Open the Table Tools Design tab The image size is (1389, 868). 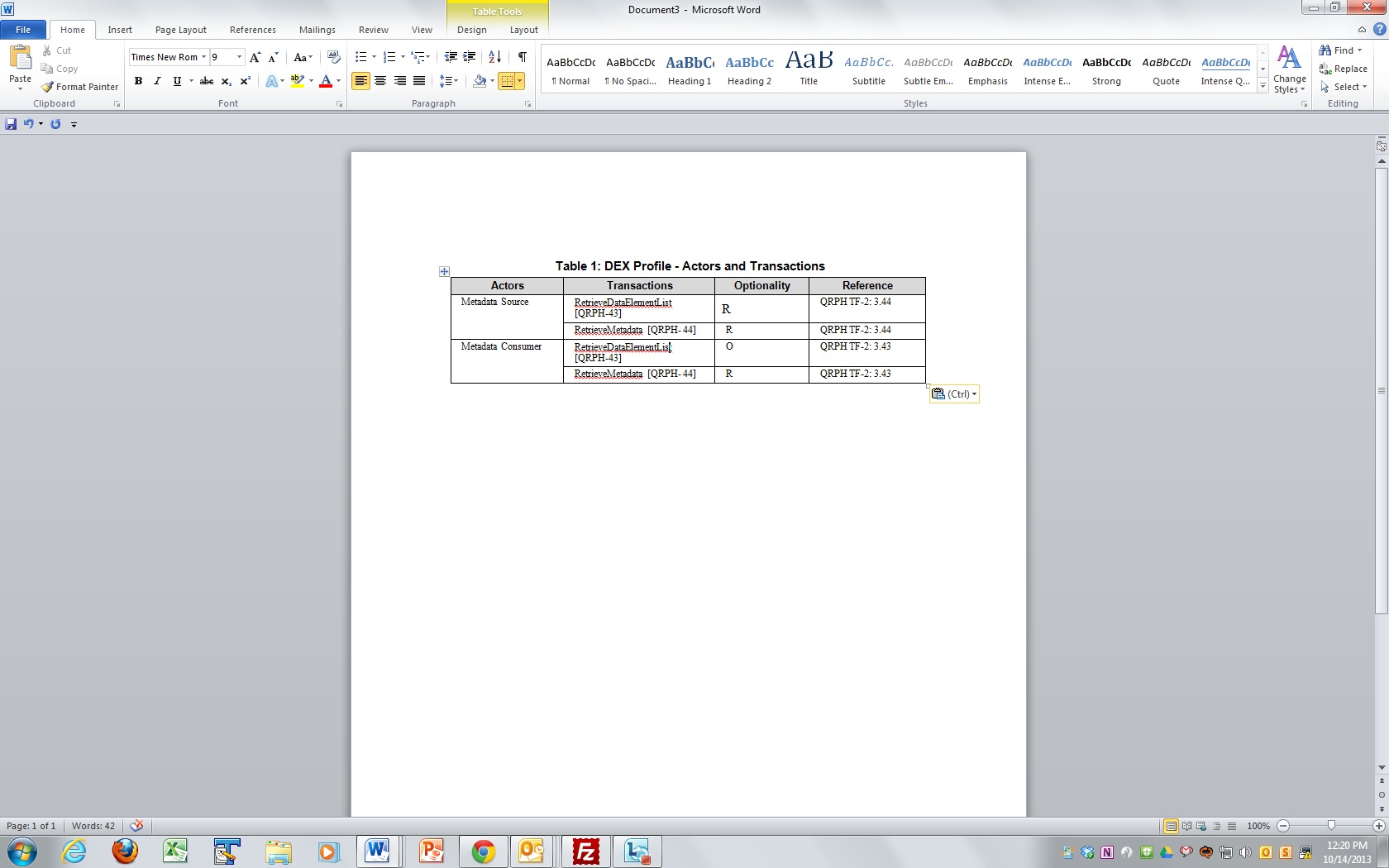coord(471,30)
